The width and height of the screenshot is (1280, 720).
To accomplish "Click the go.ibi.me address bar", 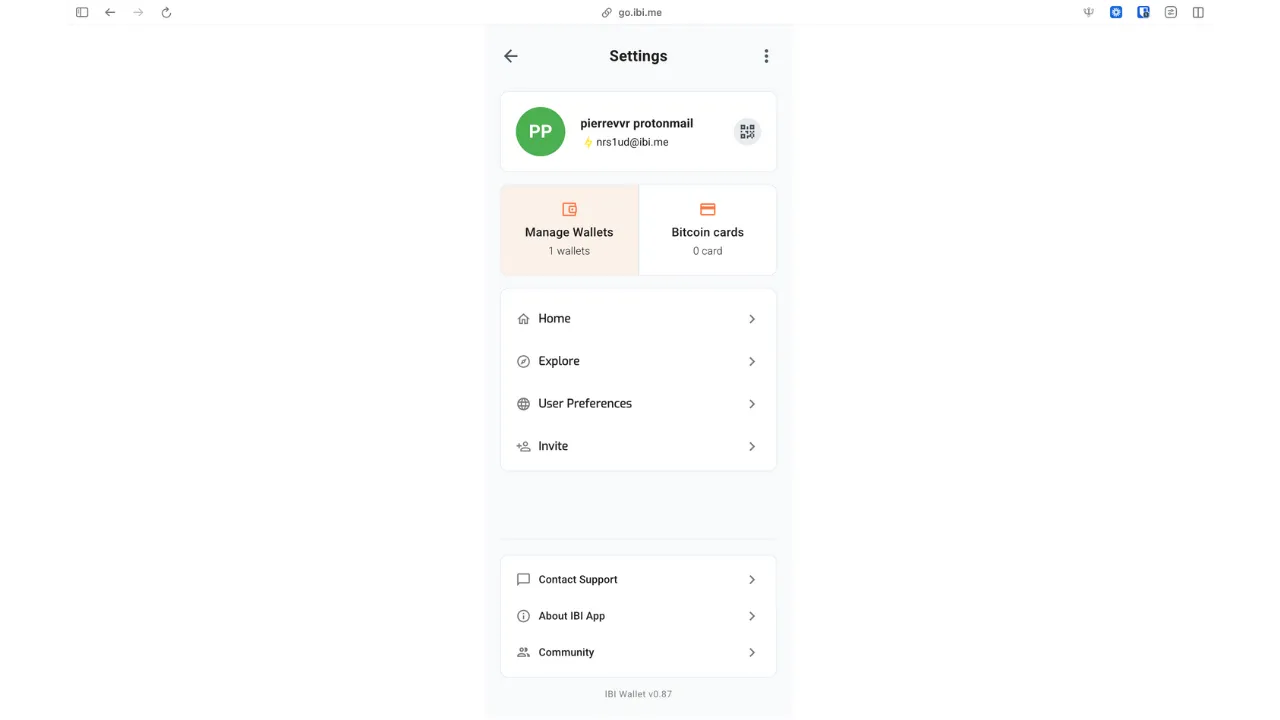I will tap(639, 12).
